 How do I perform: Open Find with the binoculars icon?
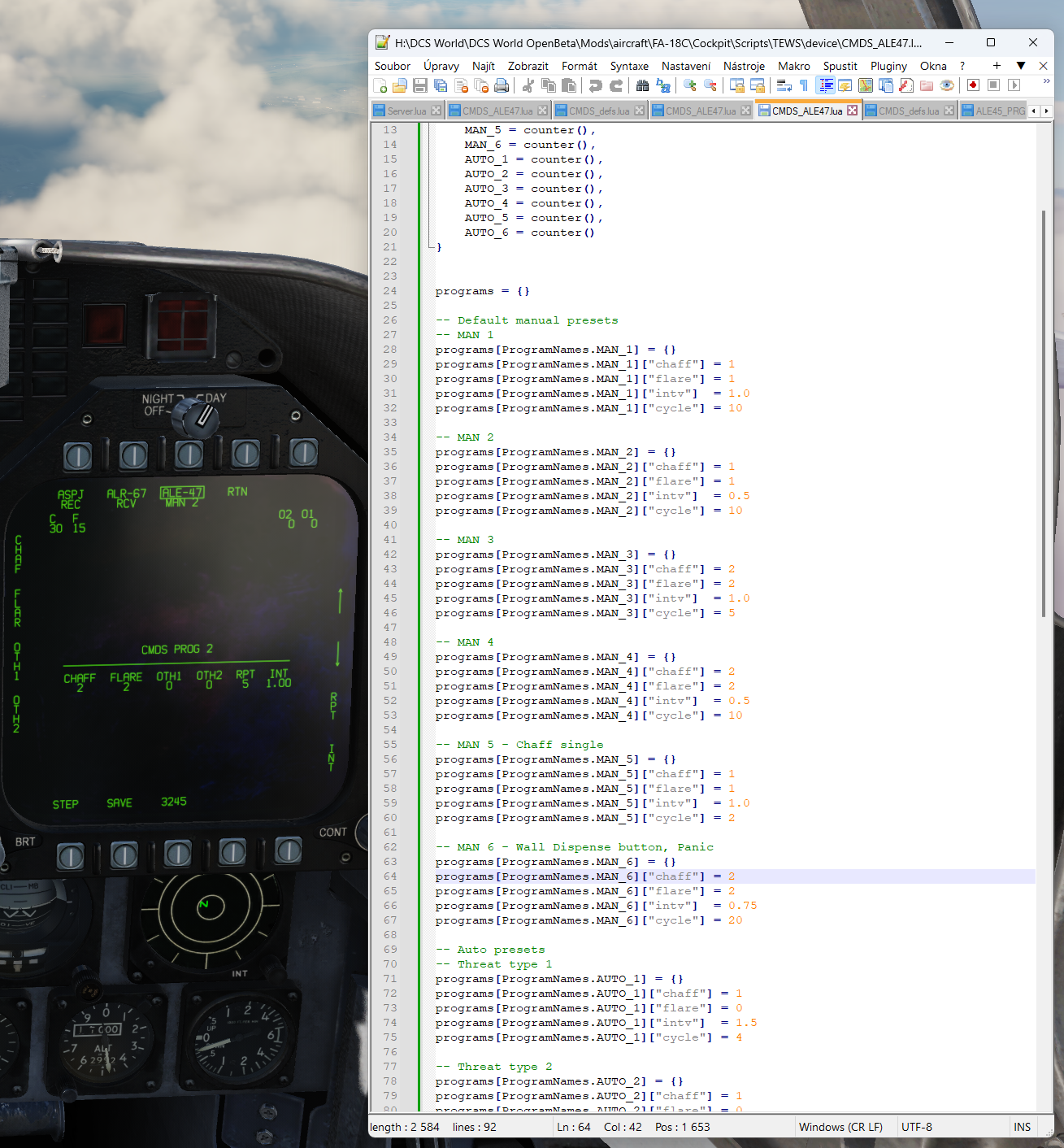[643, 85]
